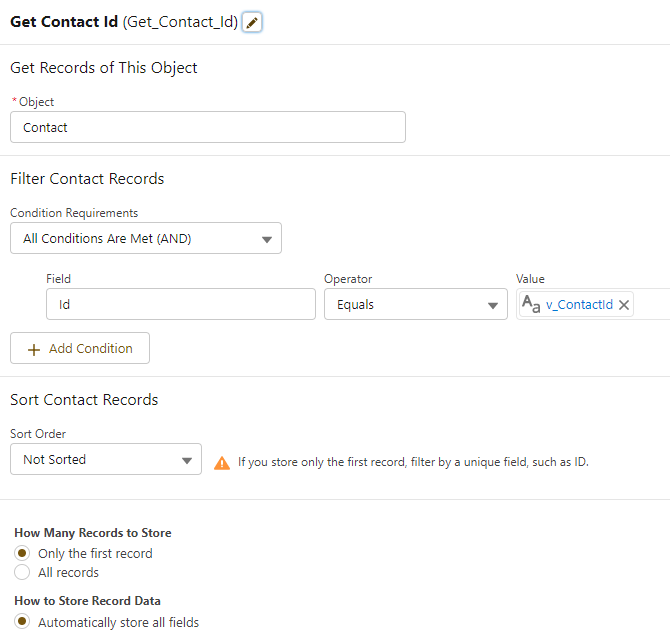The height and width of the screenshot is (630, 670).
Task: Click the Get Records of This Object heading
Action: [104, 68]
